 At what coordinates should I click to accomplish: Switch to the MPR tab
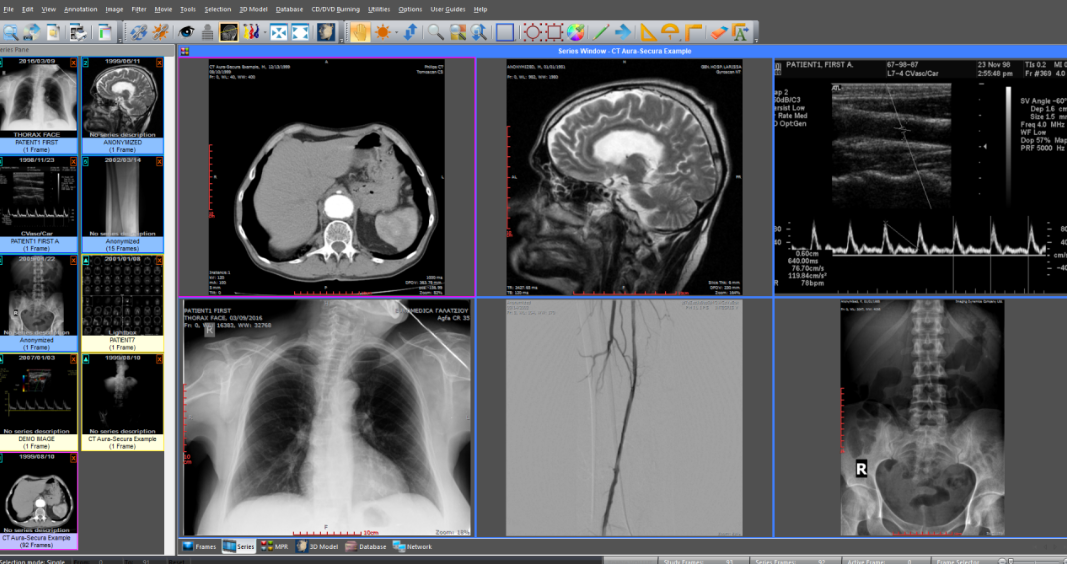275,546
